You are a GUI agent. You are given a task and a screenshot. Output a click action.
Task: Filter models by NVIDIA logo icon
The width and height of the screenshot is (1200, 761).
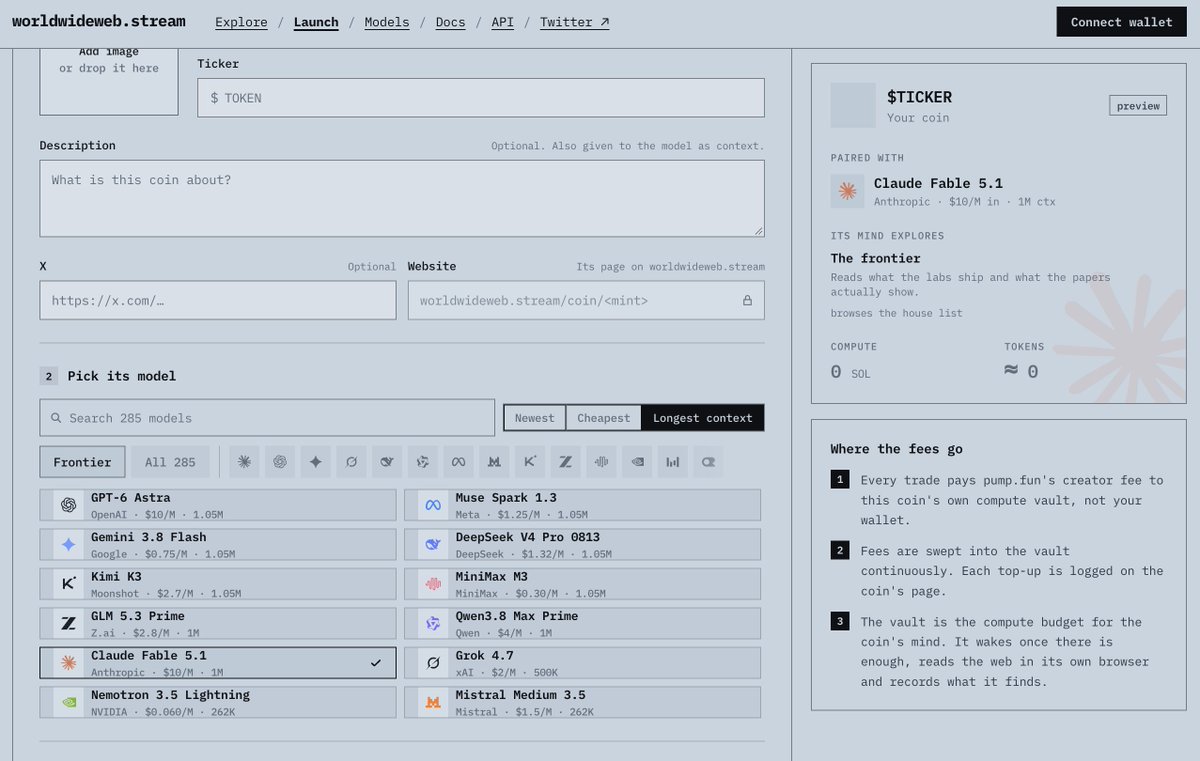pyautogui.click(x=637, y=462)
